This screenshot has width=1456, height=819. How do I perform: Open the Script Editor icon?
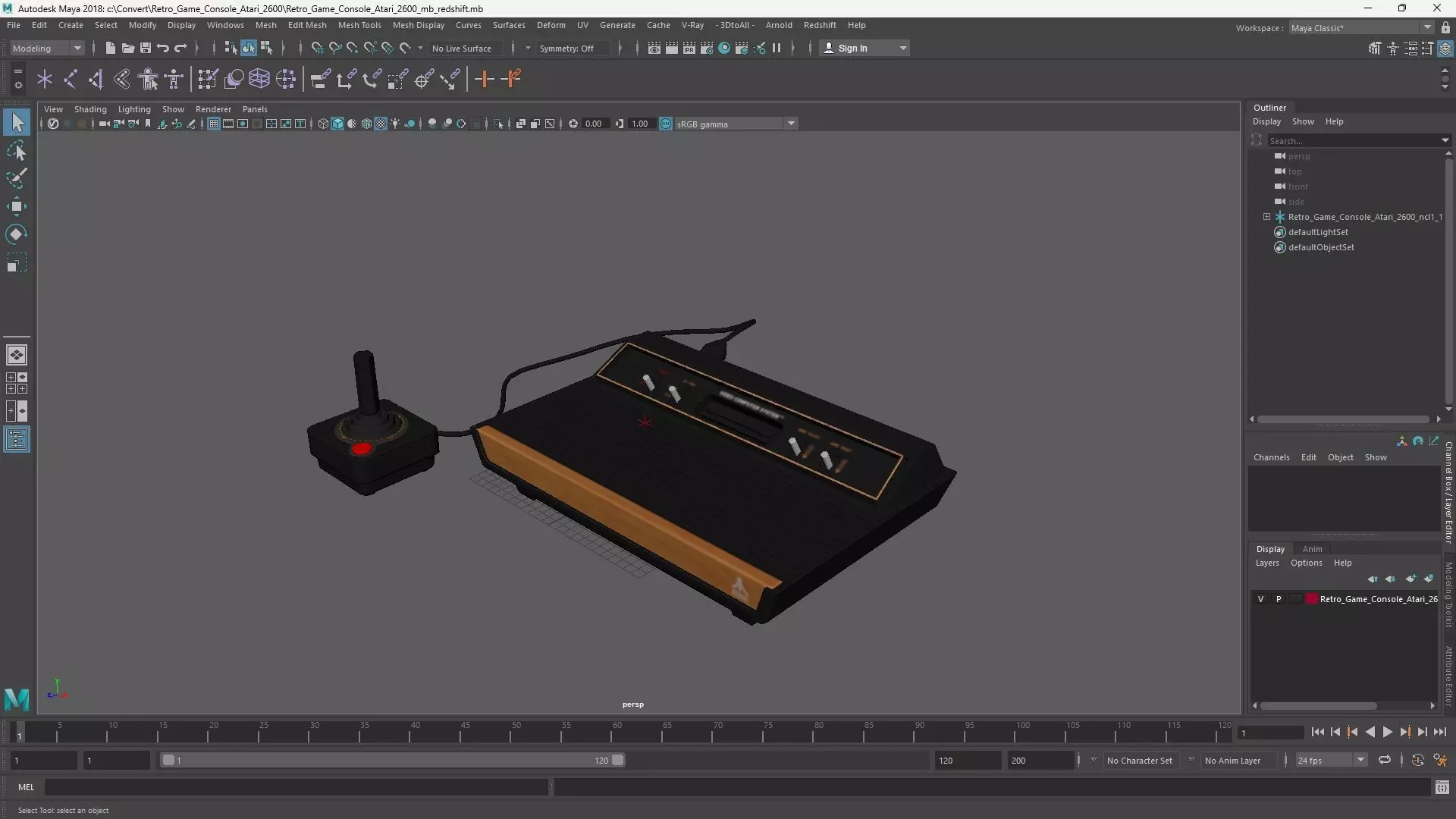pos(1442,788)
